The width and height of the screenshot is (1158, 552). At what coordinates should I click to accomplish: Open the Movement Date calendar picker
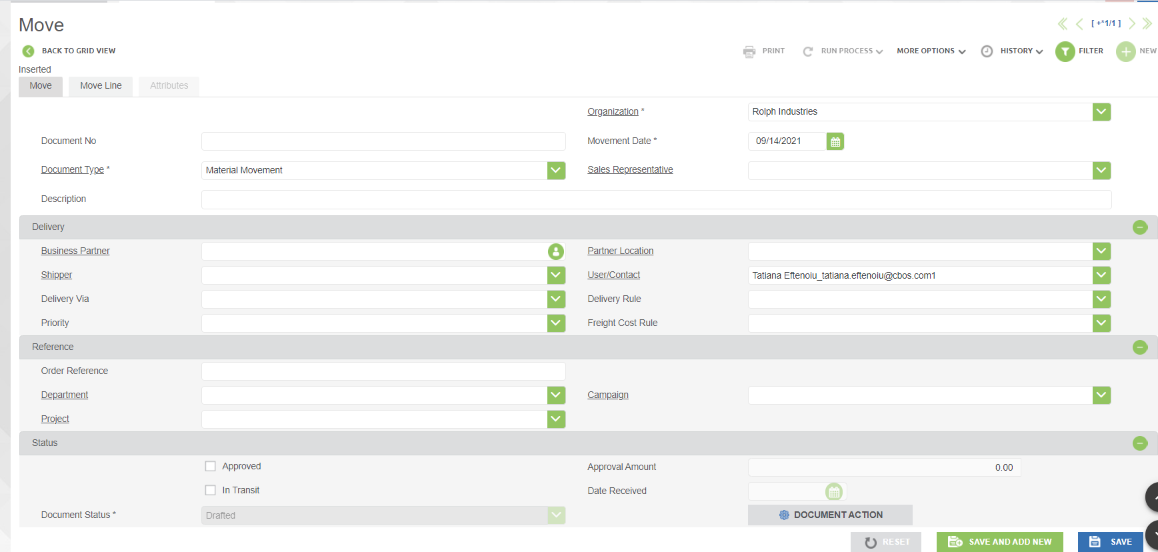(836, 142)
